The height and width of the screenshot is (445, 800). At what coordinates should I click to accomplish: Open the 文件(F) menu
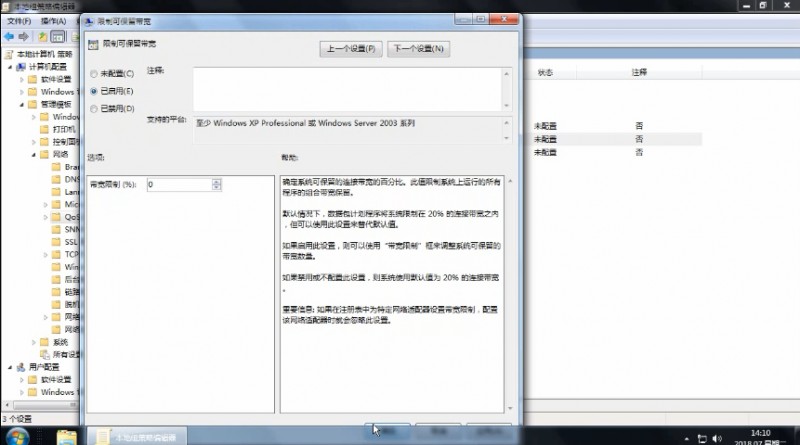pos(19,21)
